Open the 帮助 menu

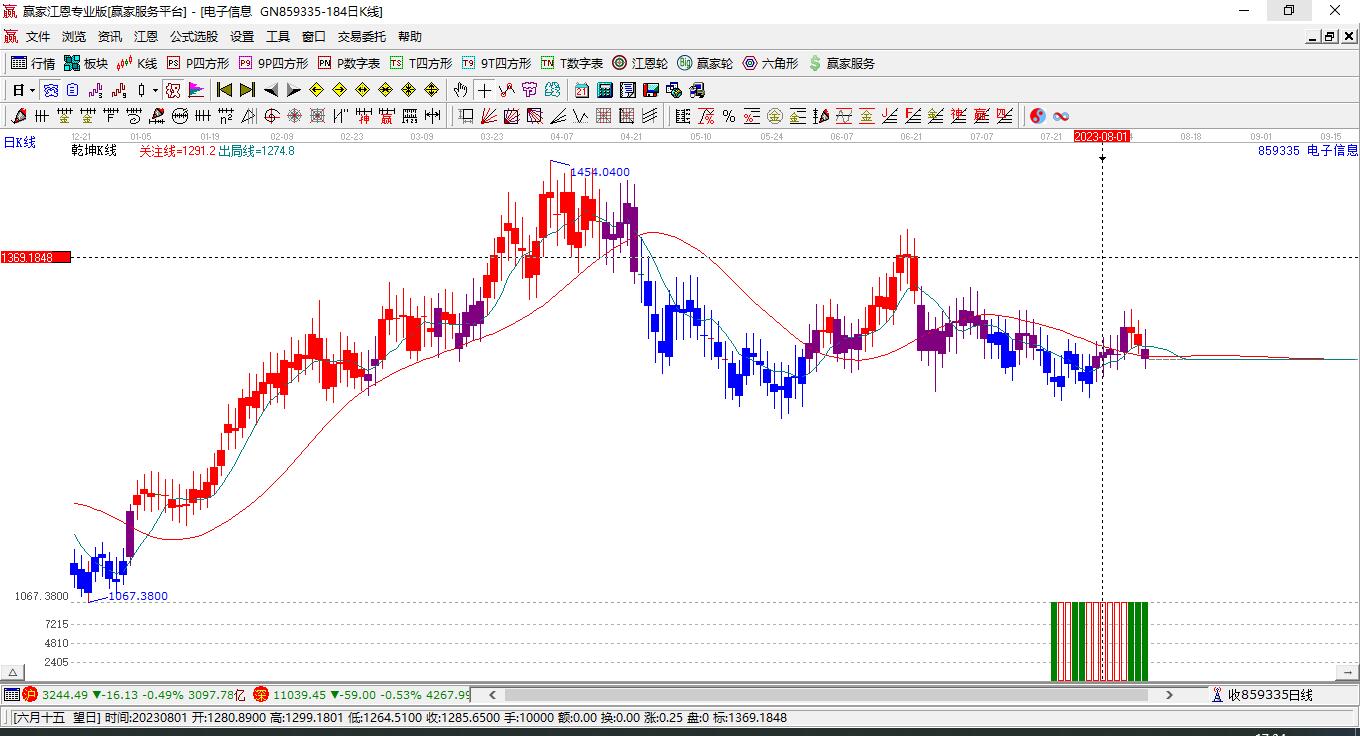pos(410,36)
